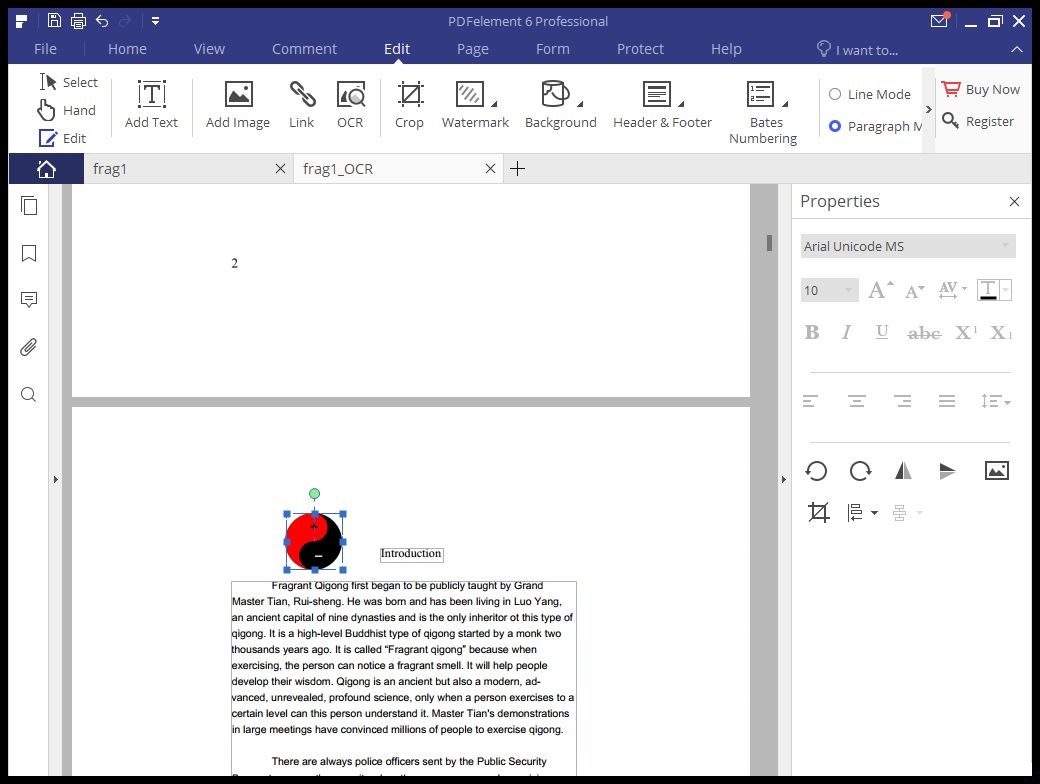Select the Paragraph Mode radio button
Viewport: 1040px width, 784px height.
click(835, 126)
